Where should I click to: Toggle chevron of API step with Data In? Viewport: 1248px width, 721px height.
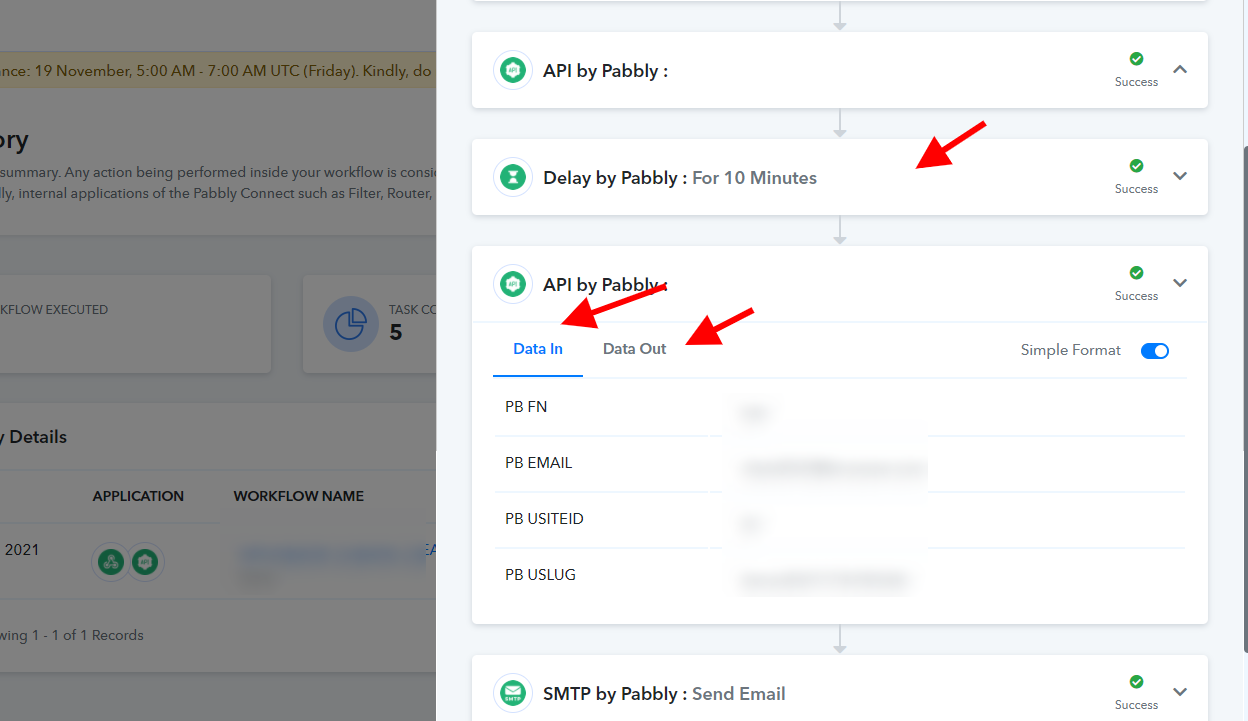pyautogui.click(x=1180, y=283)
